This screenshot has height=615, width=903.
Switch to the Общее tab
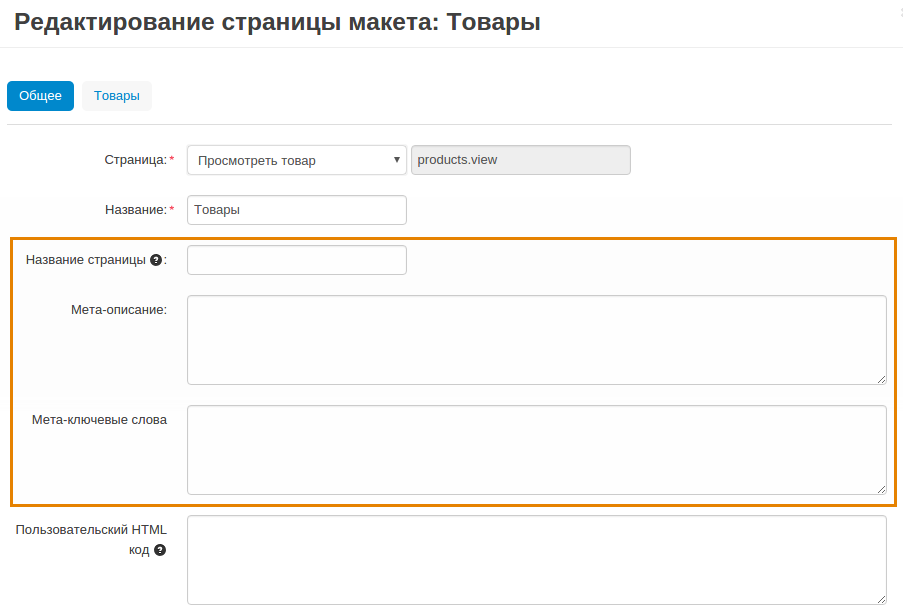[40, 96]
